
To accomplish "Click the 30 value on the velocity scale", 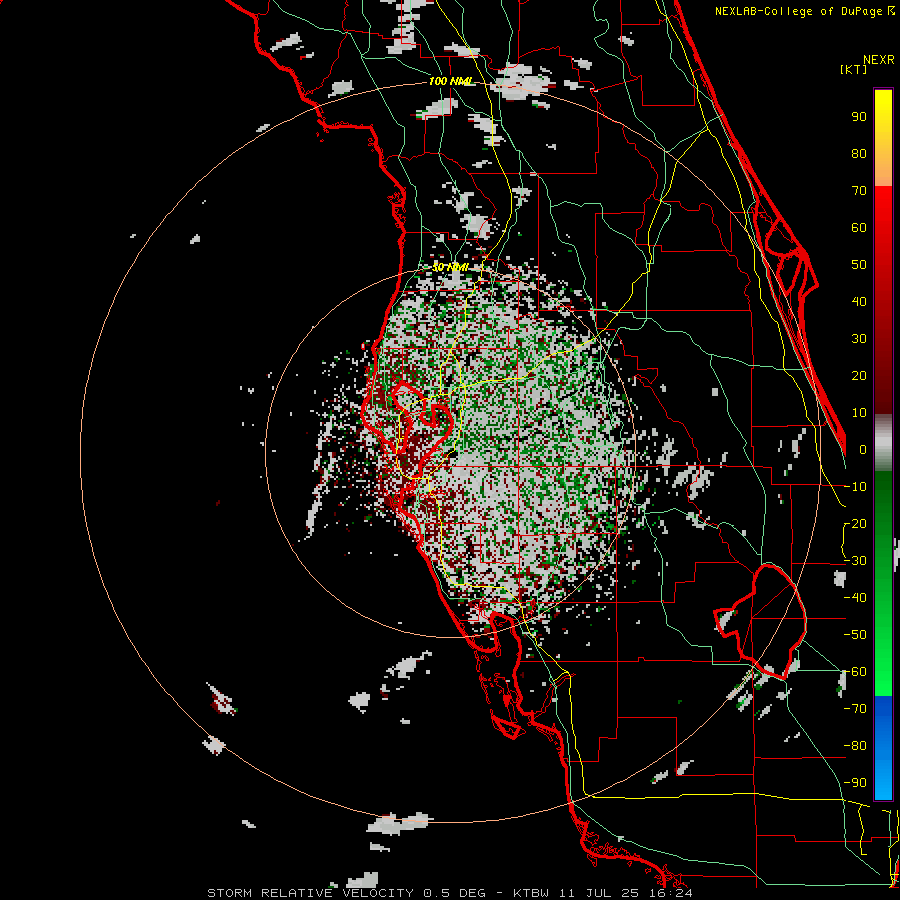I will point(859,339).
